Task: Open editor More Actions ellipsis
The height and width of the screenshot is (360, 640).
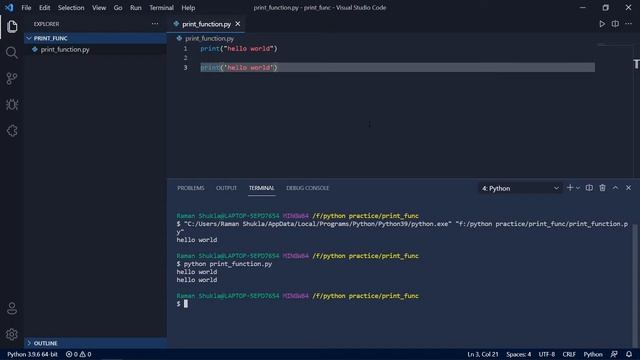Action: 628,24
